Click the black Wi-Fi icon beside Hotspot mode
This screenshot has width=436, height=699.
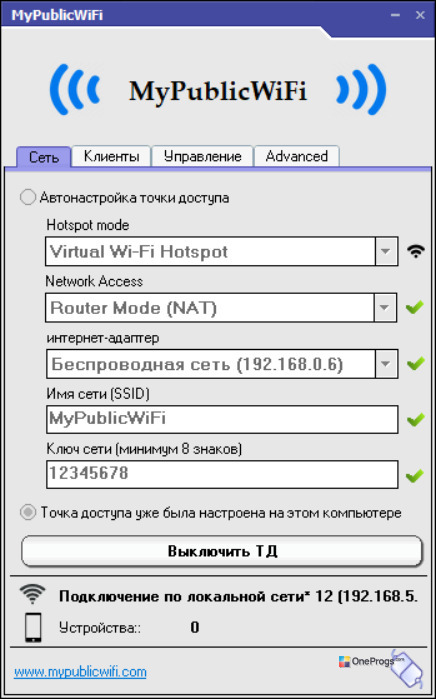click(x=415, y=252)
